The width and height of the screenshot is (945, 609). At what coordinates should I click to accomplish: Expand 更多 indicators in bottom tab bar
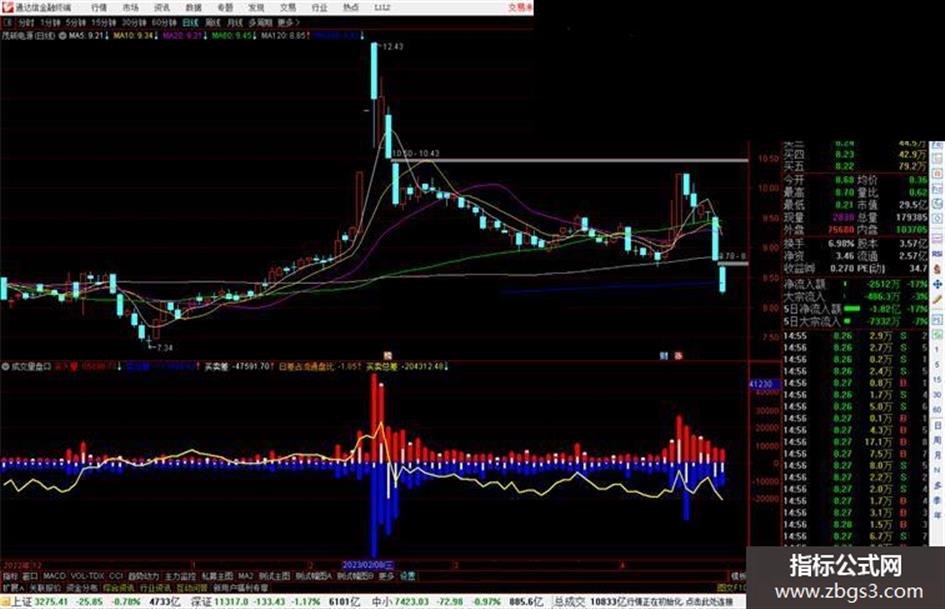tap(386, 576)
